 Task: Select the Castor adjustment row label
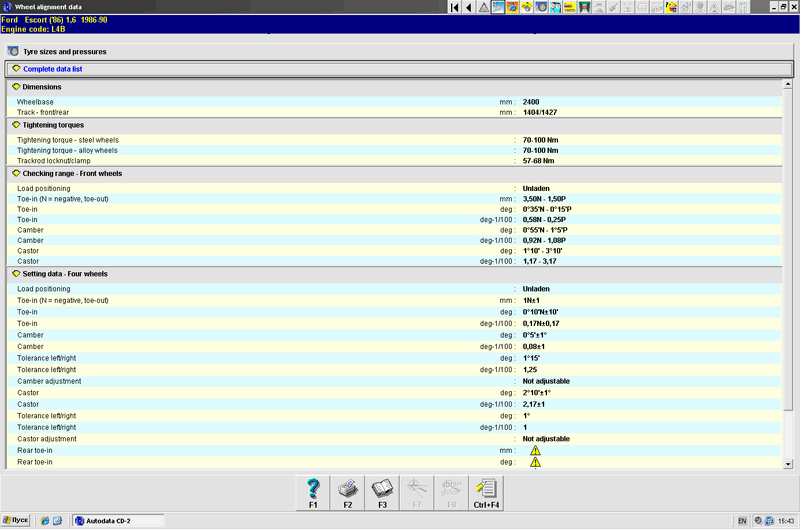47,439
